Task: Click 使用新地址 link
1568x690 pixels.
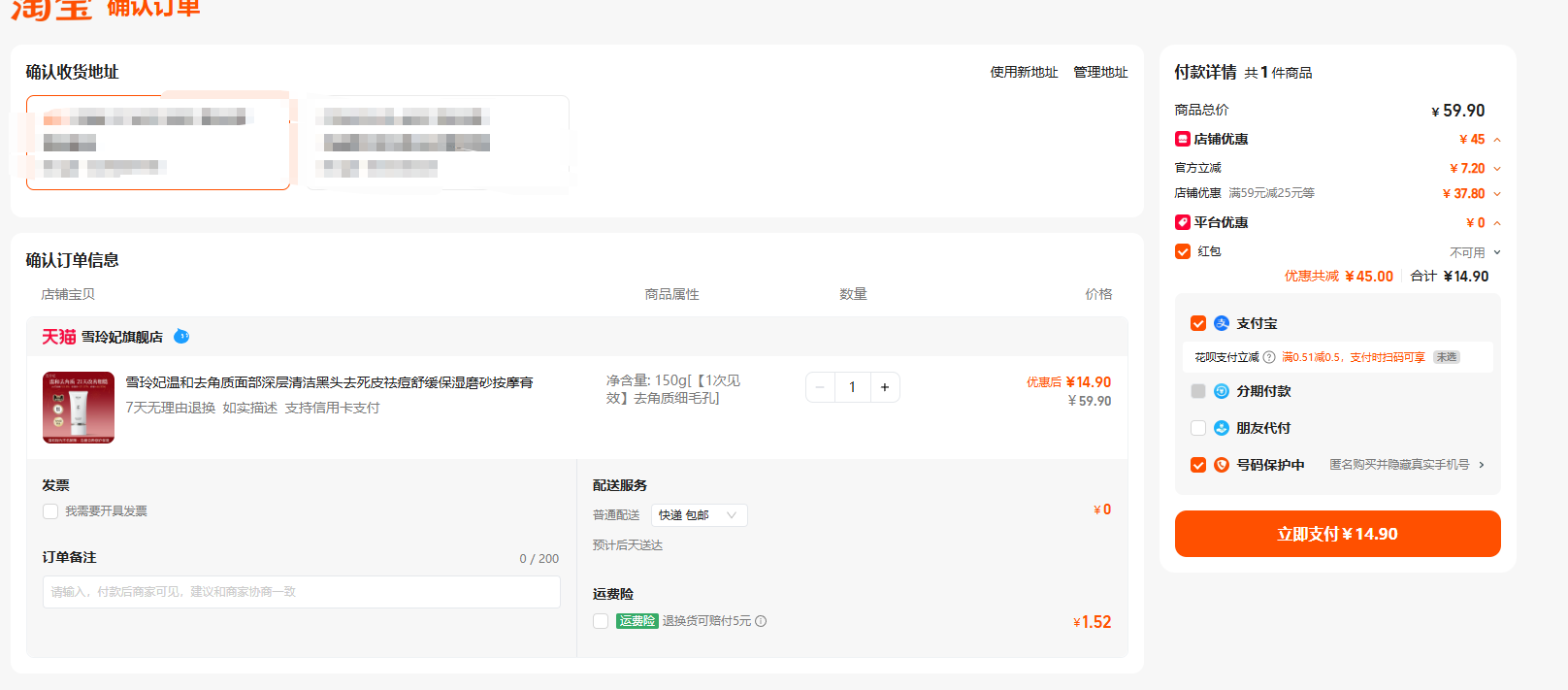Action: click(x=1024, y=72)
